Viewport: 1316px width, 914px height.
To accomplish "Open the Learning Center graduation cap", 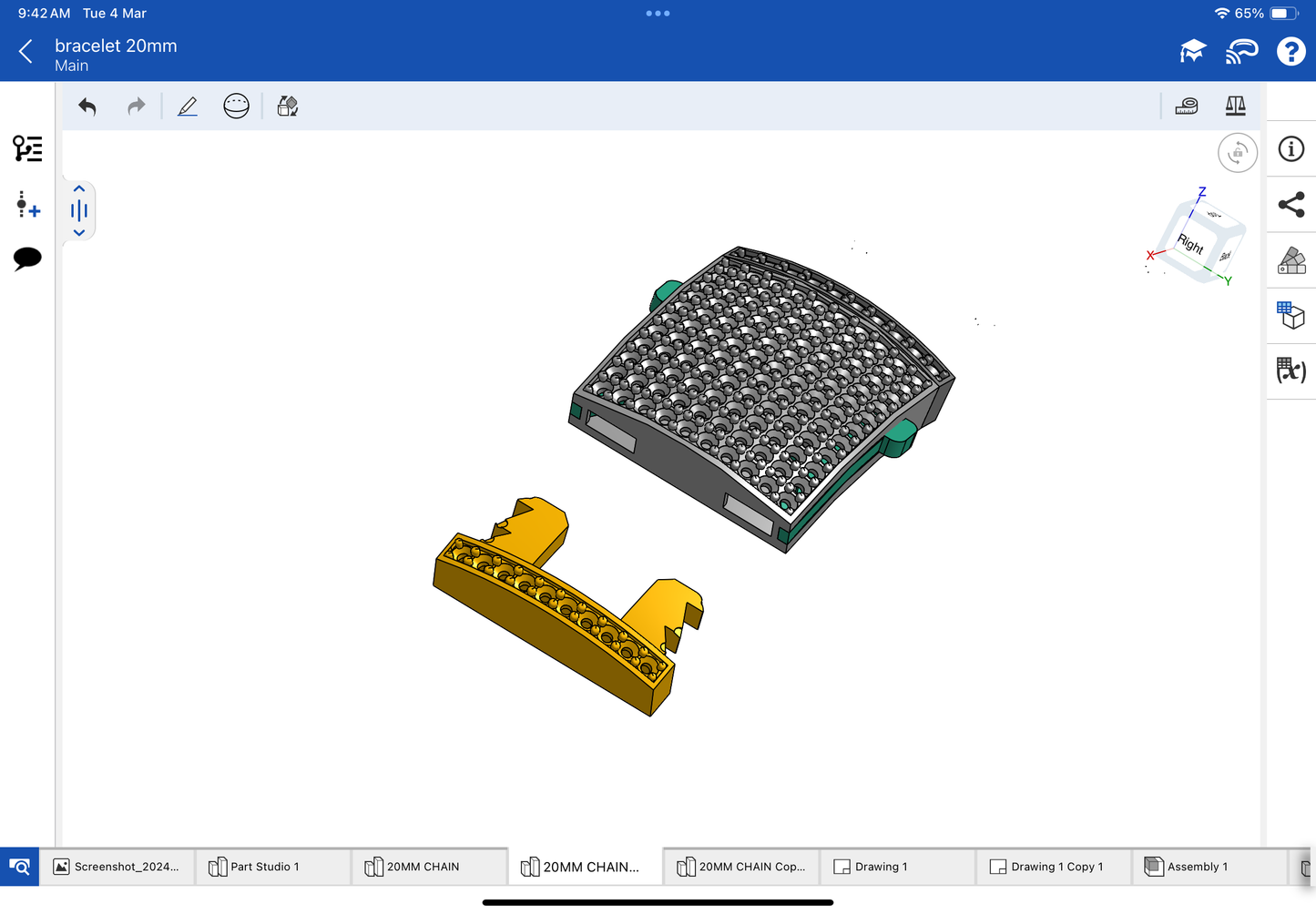I will tap(1192, 52).
